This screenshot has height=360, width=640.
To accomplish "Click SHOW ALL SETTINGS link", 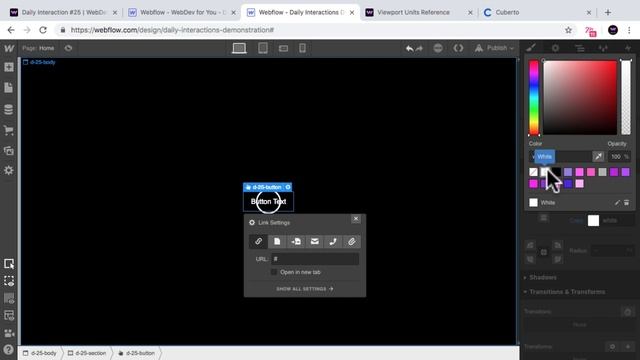I will coord(305,289).
